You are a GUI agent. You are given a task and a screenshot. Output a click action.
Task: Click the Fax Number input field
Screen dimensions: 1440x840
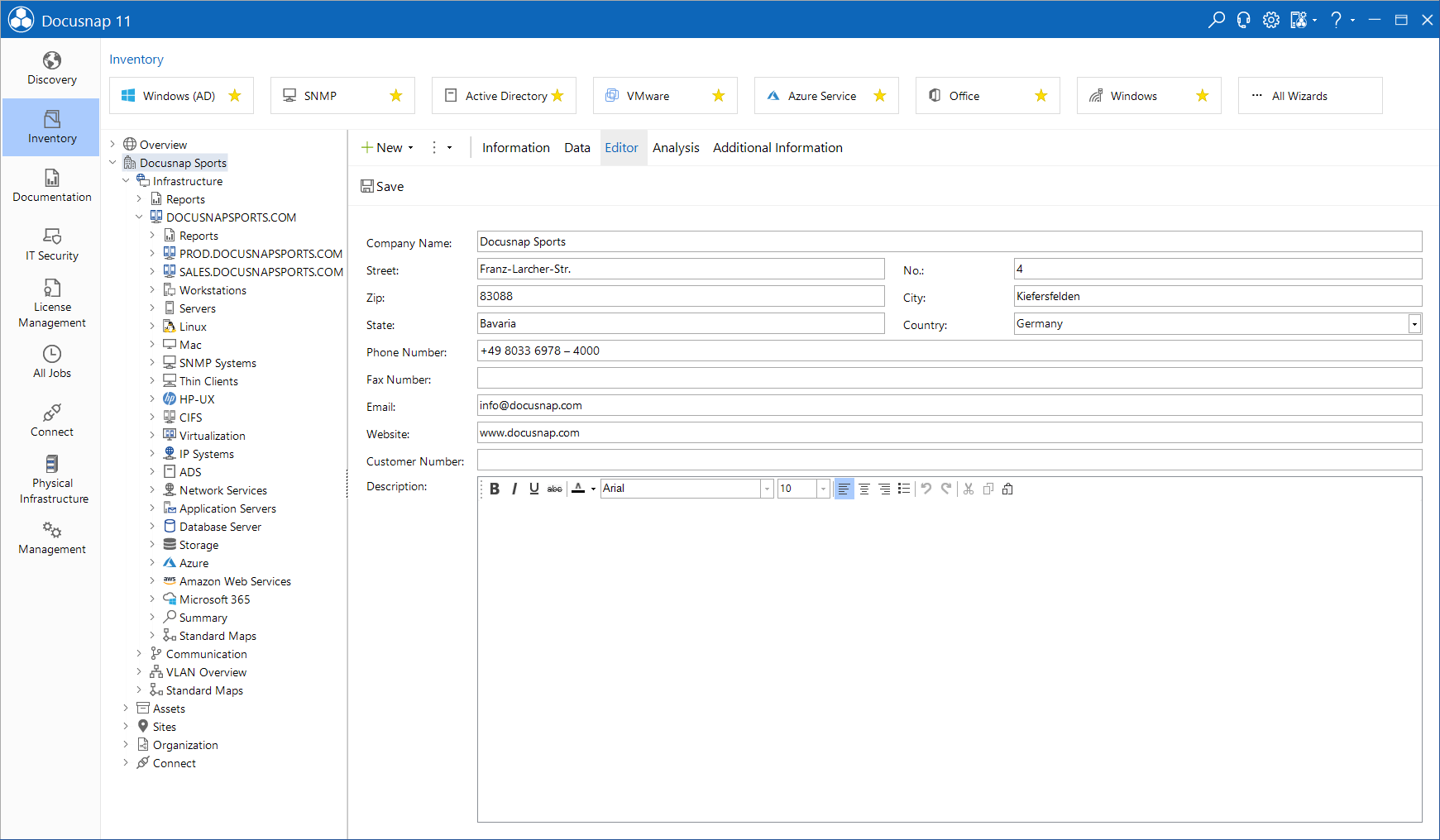pos(950,379)
